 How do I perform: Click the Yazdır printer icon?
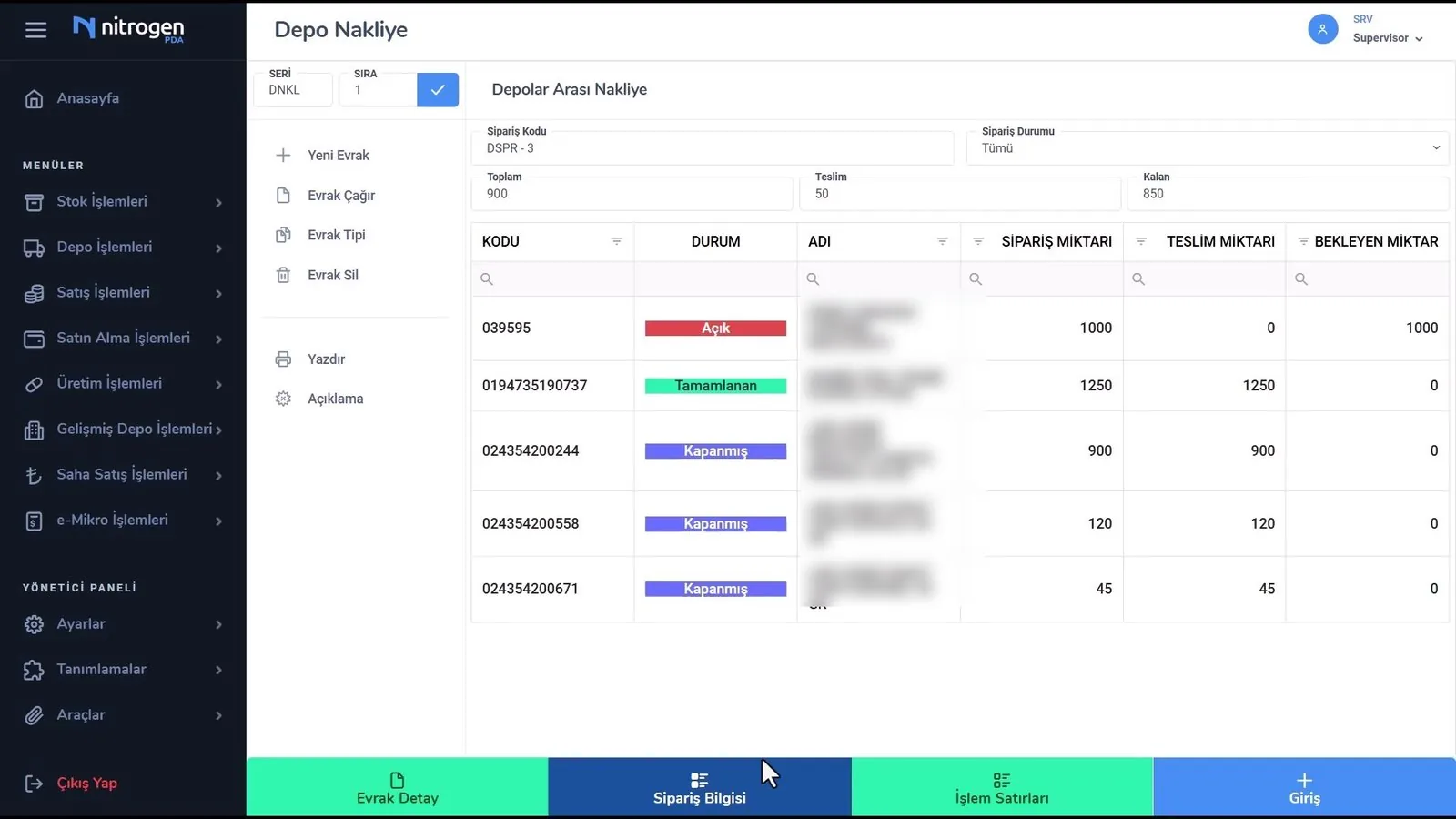pos(283,359)
